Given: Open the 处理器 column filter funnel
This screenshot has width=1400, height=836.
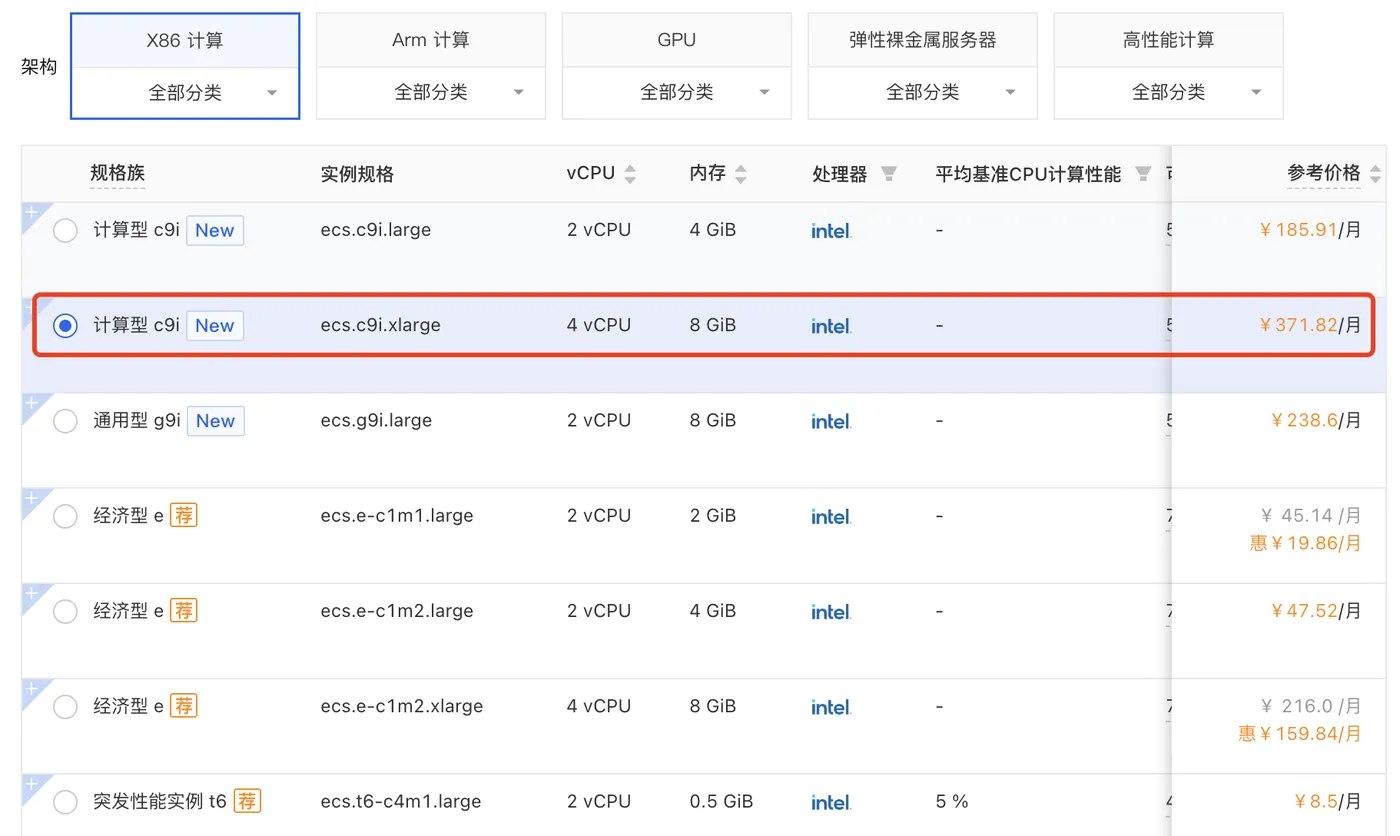Looking at the screenshot, I should coord(888,174).
